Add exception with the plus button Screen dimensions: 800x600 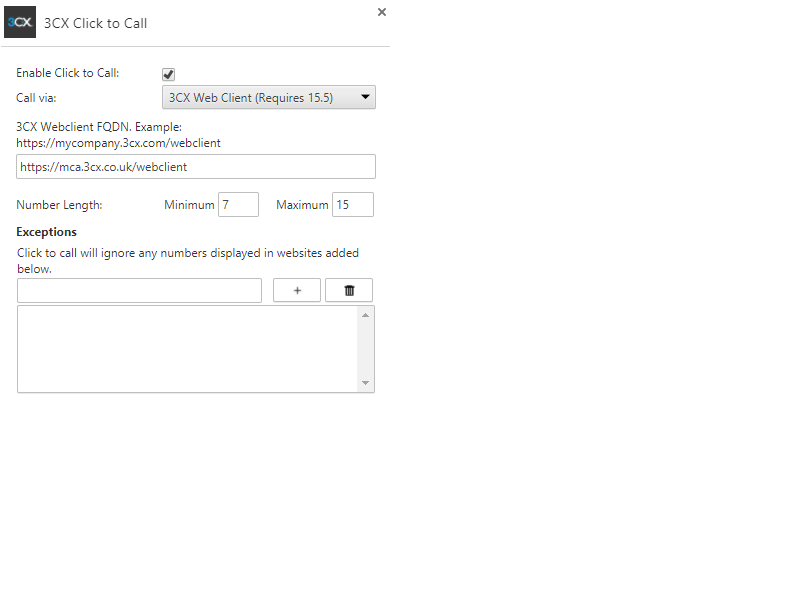(x=297, y=290)
